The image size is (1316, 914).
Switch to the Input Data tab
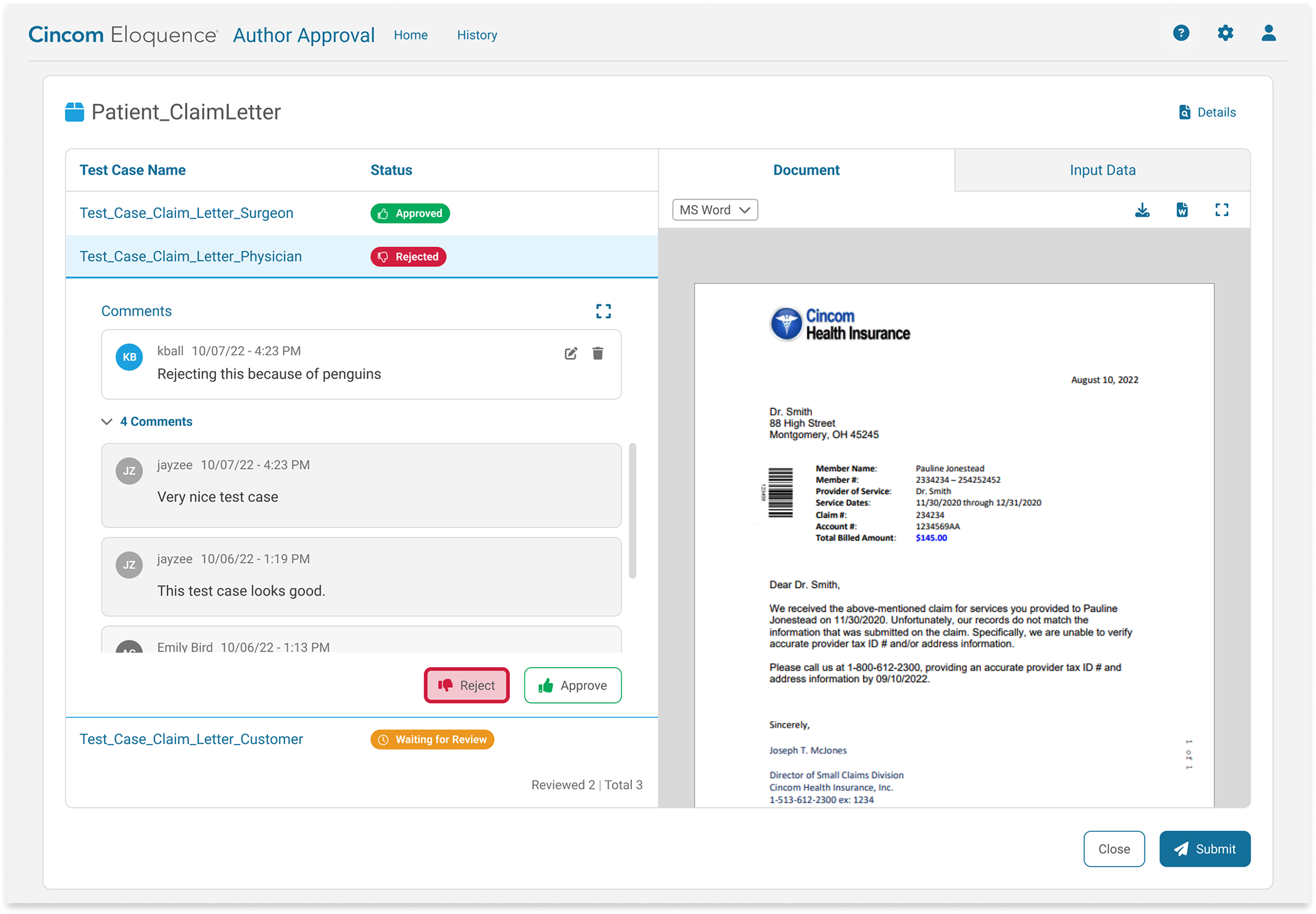pyautogui.click(x=1102, y=170)
